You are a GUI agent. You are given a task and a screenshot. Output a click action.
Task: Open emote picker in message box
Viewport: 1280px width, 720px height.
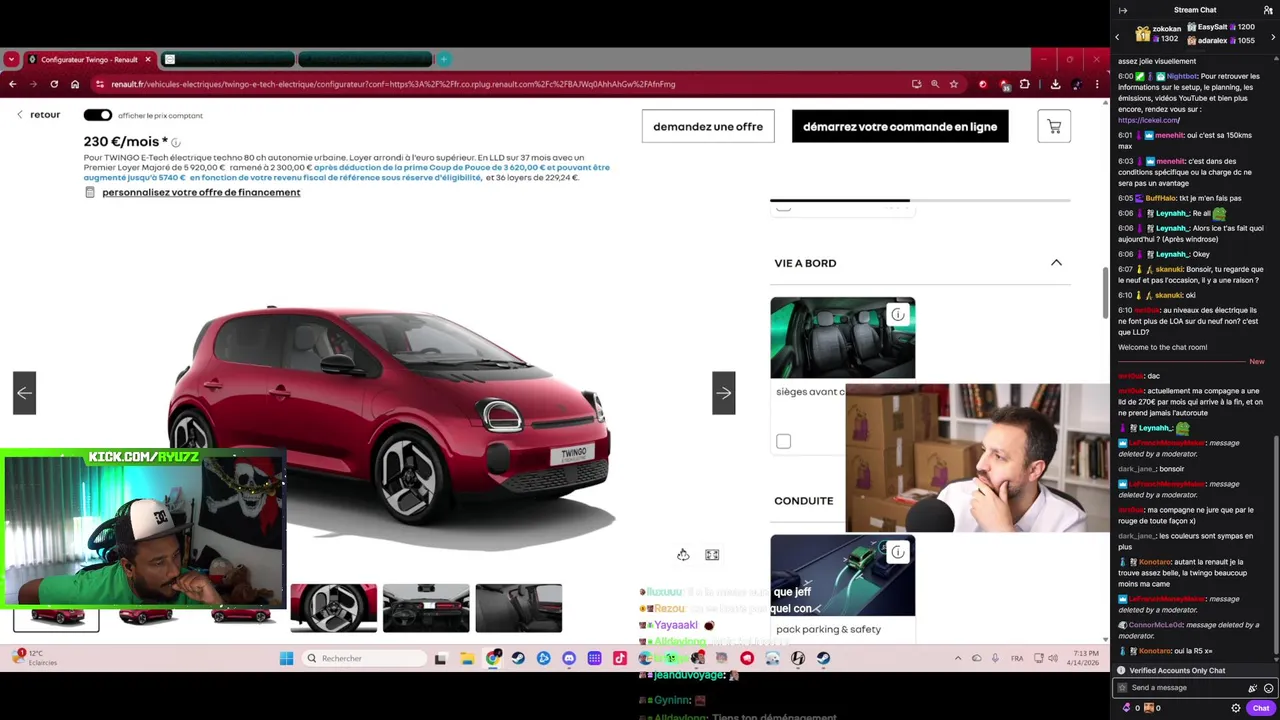pos(1268,688)
